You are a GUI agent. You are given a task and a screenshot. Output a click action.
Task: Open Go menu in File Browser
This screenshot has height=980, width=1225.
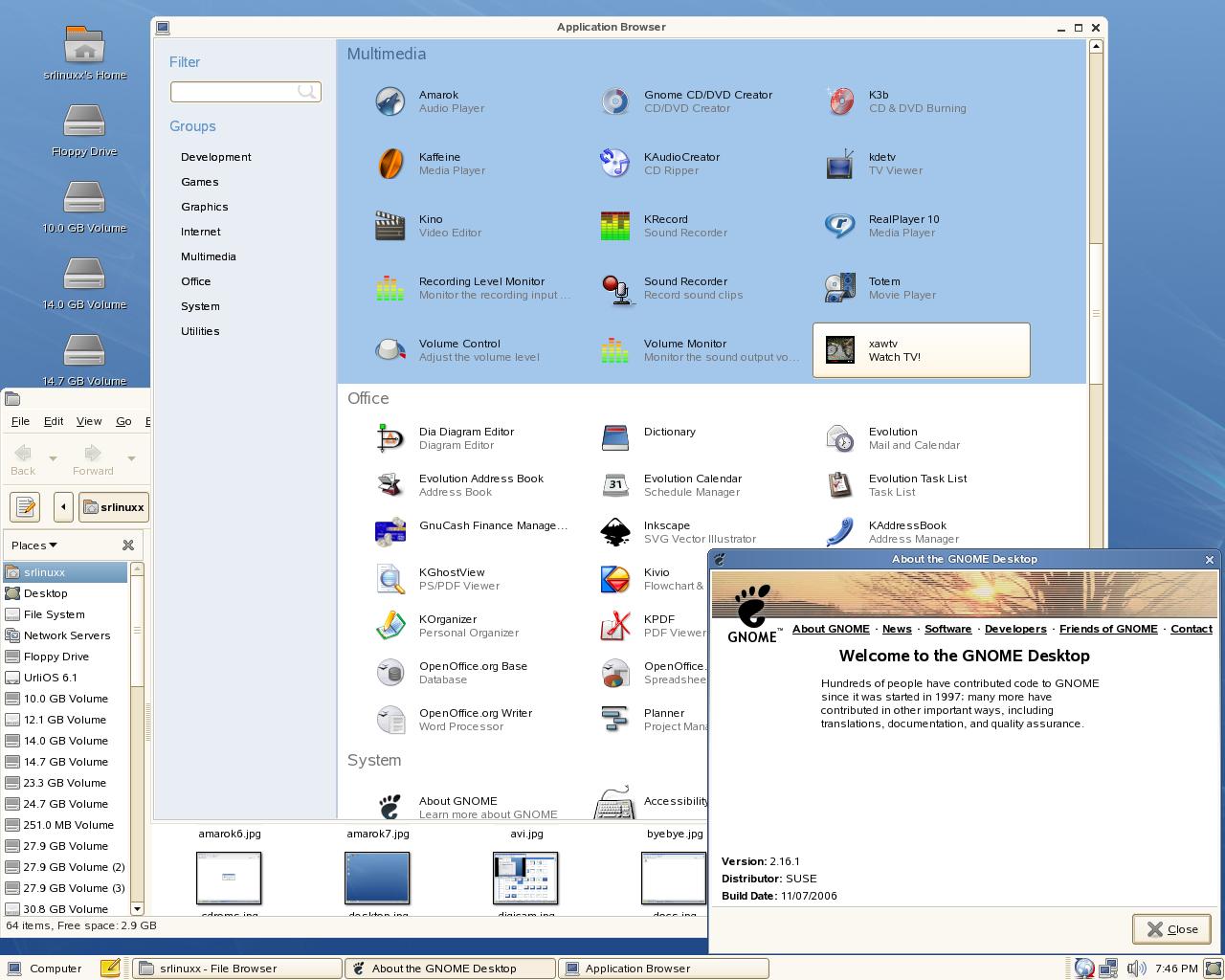(x=123, y=421)
